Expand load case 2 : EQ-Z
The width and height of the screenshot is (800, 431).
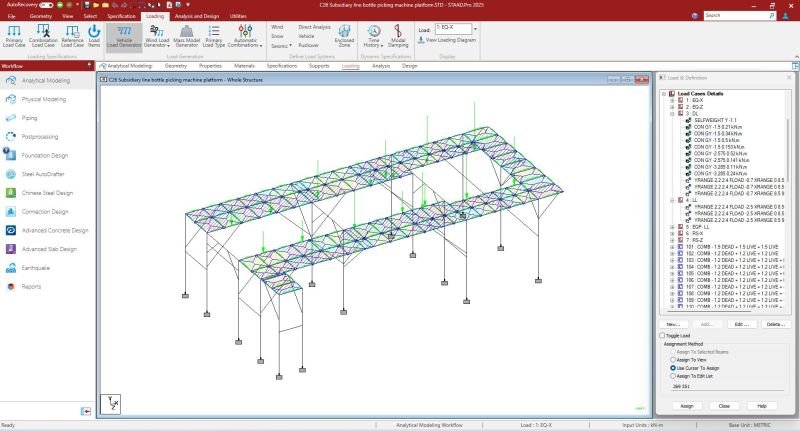[672, 107]
